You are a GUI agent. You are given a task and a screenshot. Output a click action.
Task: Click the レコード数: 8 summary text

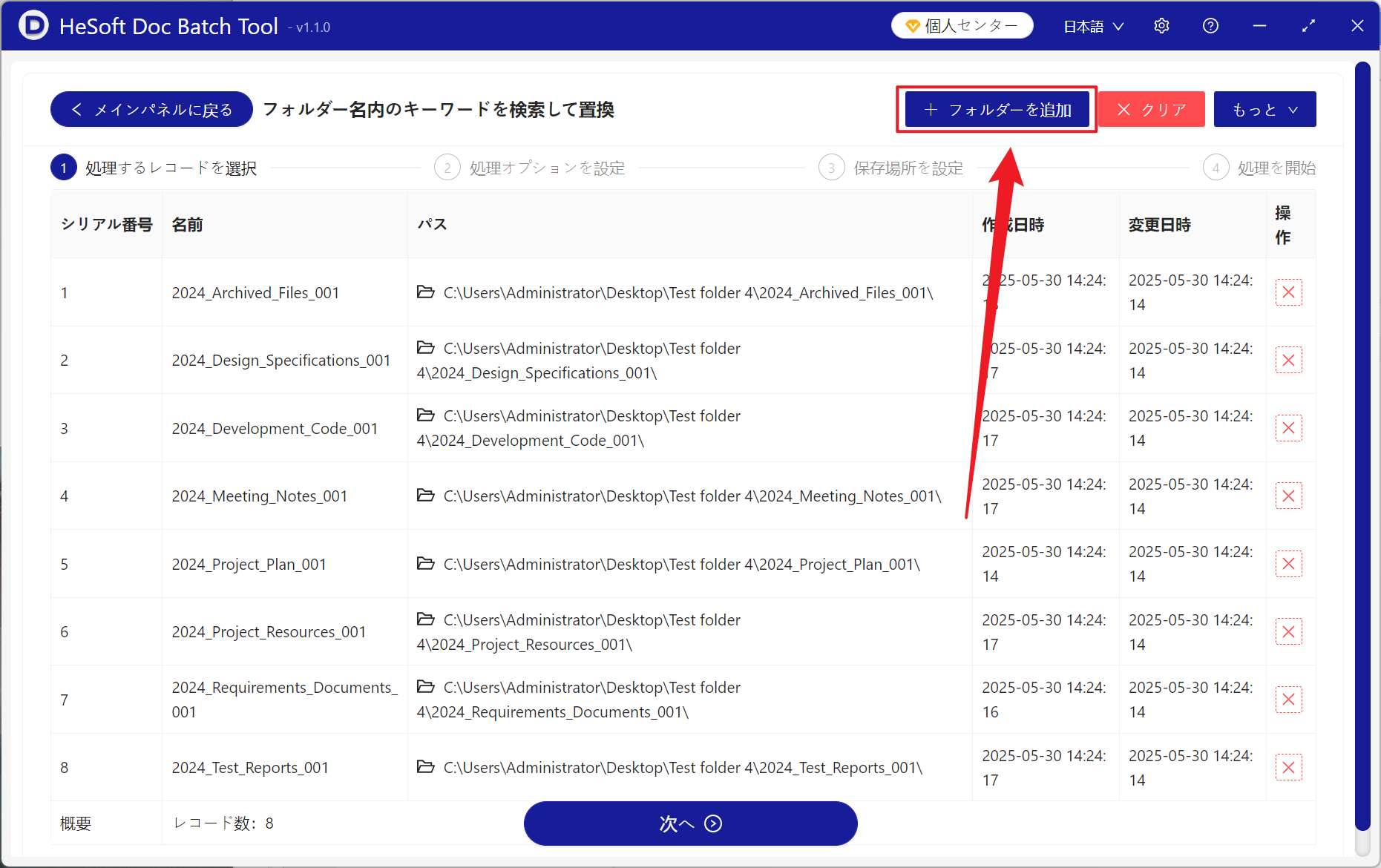pyautogui.click(x=223, y=823)
